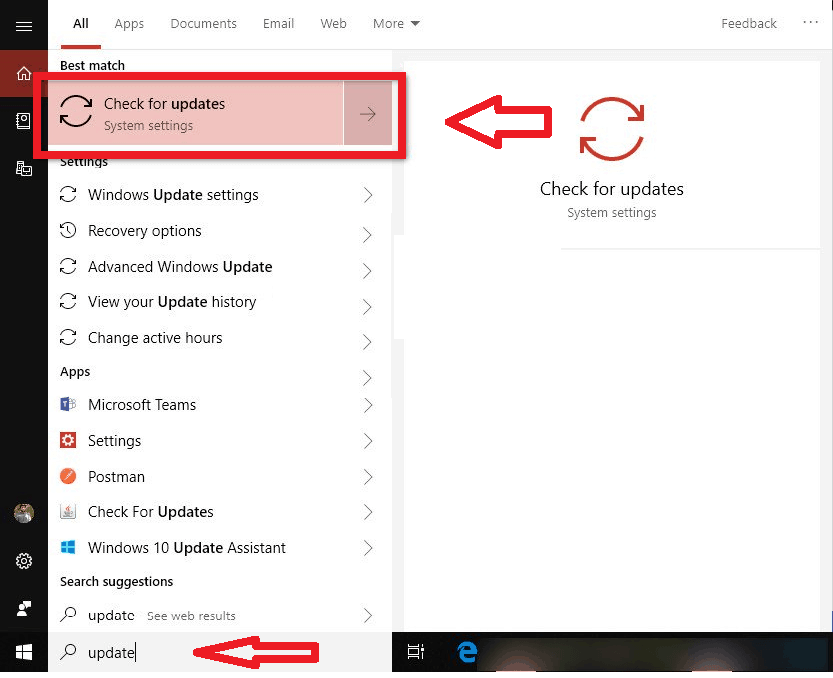
Task: Click the Windows Start button
Action: [24, 652]
